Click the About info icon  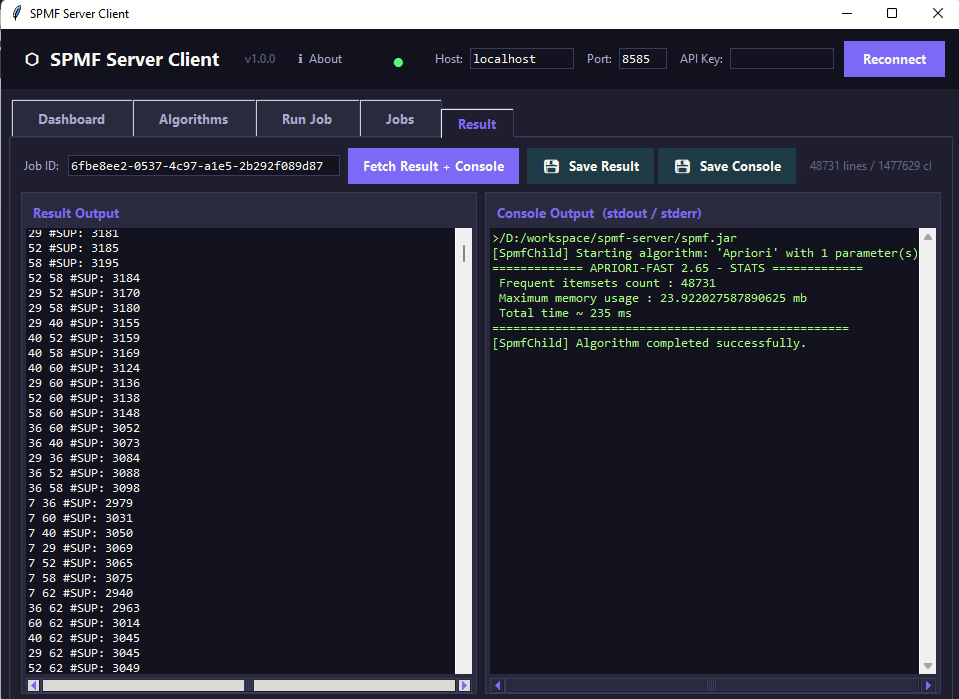[301, 59]
